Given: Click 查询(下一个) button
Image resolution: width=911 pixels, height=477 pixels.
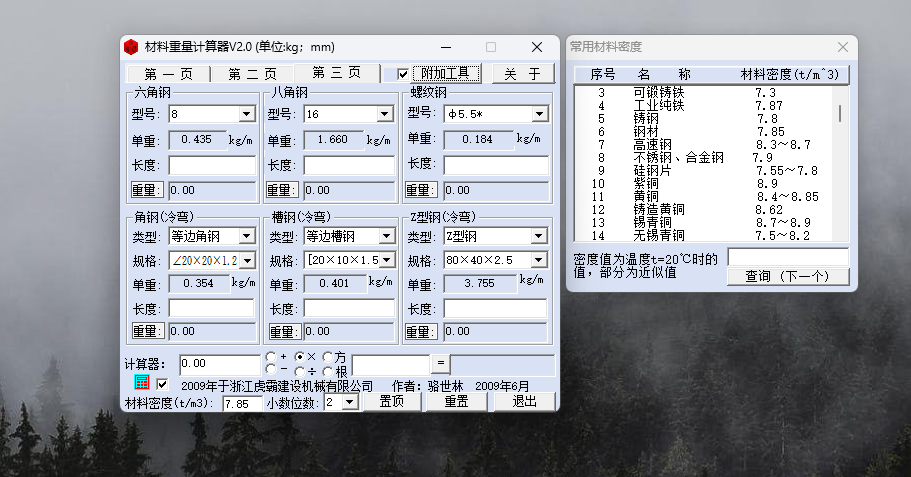Looking at the screenshot, I should [788, 277].
